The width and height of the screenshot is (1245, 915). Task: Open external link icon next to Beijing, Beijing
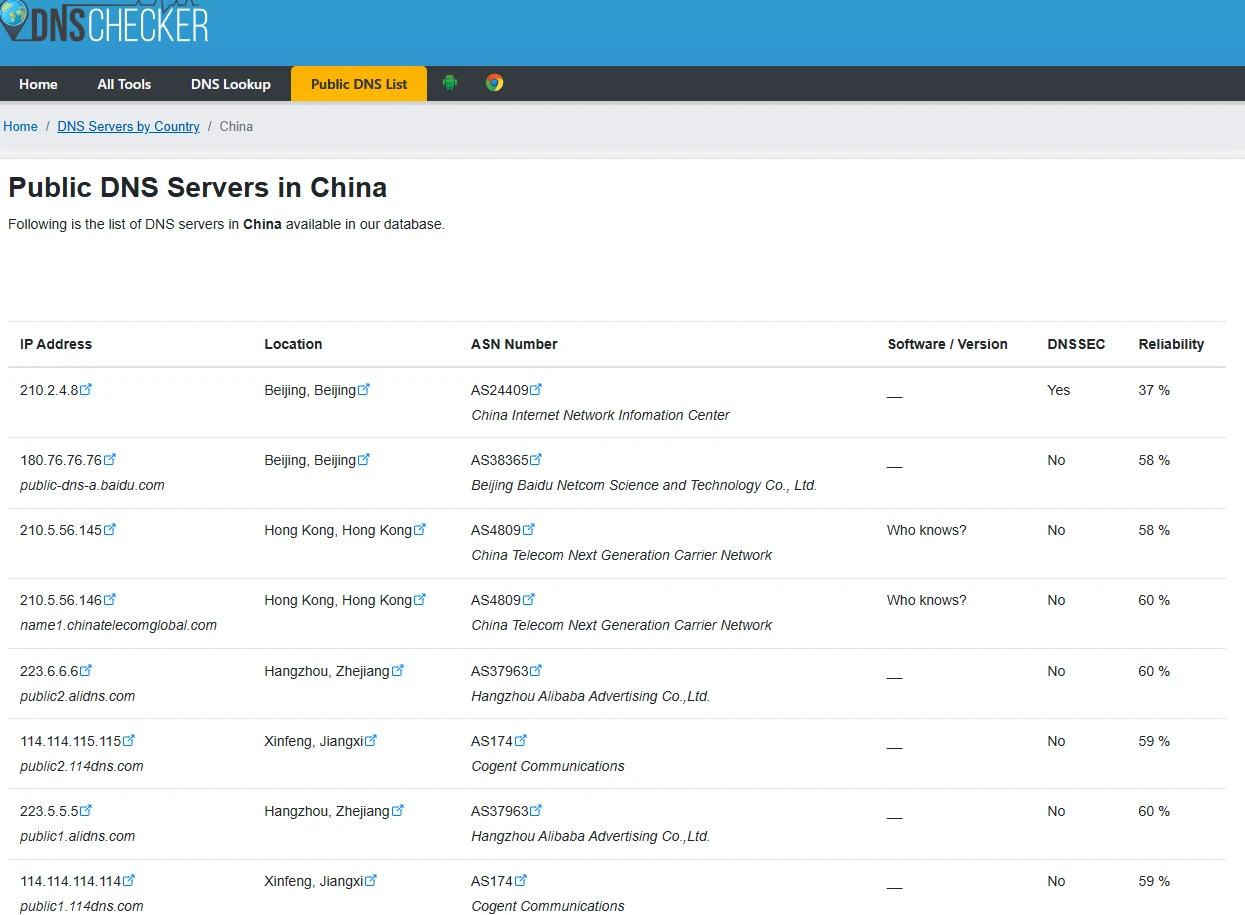pos(364,389)
